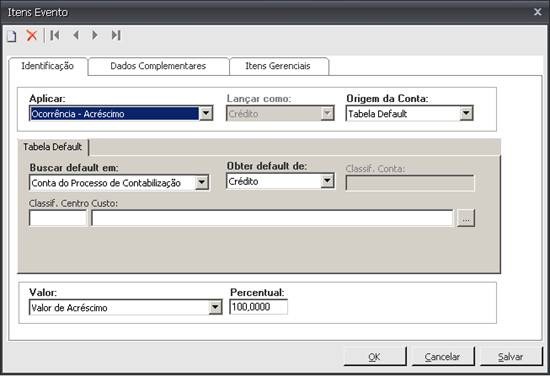Viewport: 550px width, 377px height.
Task: Jump to last record arrow icon
Action: (x=116, y=35)
